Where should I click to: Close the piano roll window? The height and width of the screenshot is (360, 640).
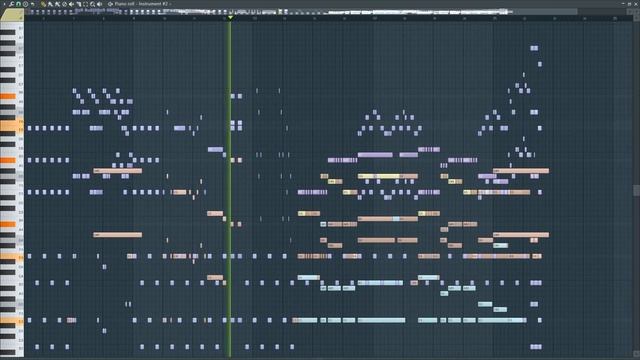point(636,3)
